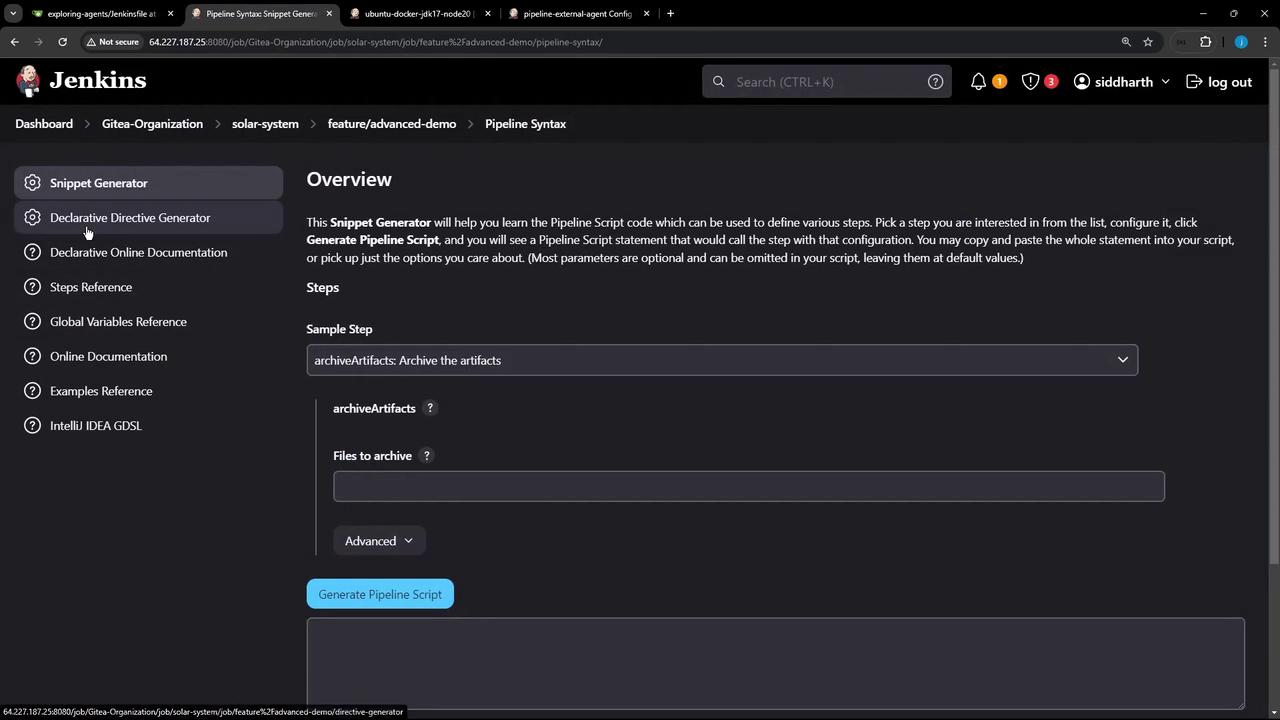
Task: Click the Files to archive text field
Action: point(749,486)
